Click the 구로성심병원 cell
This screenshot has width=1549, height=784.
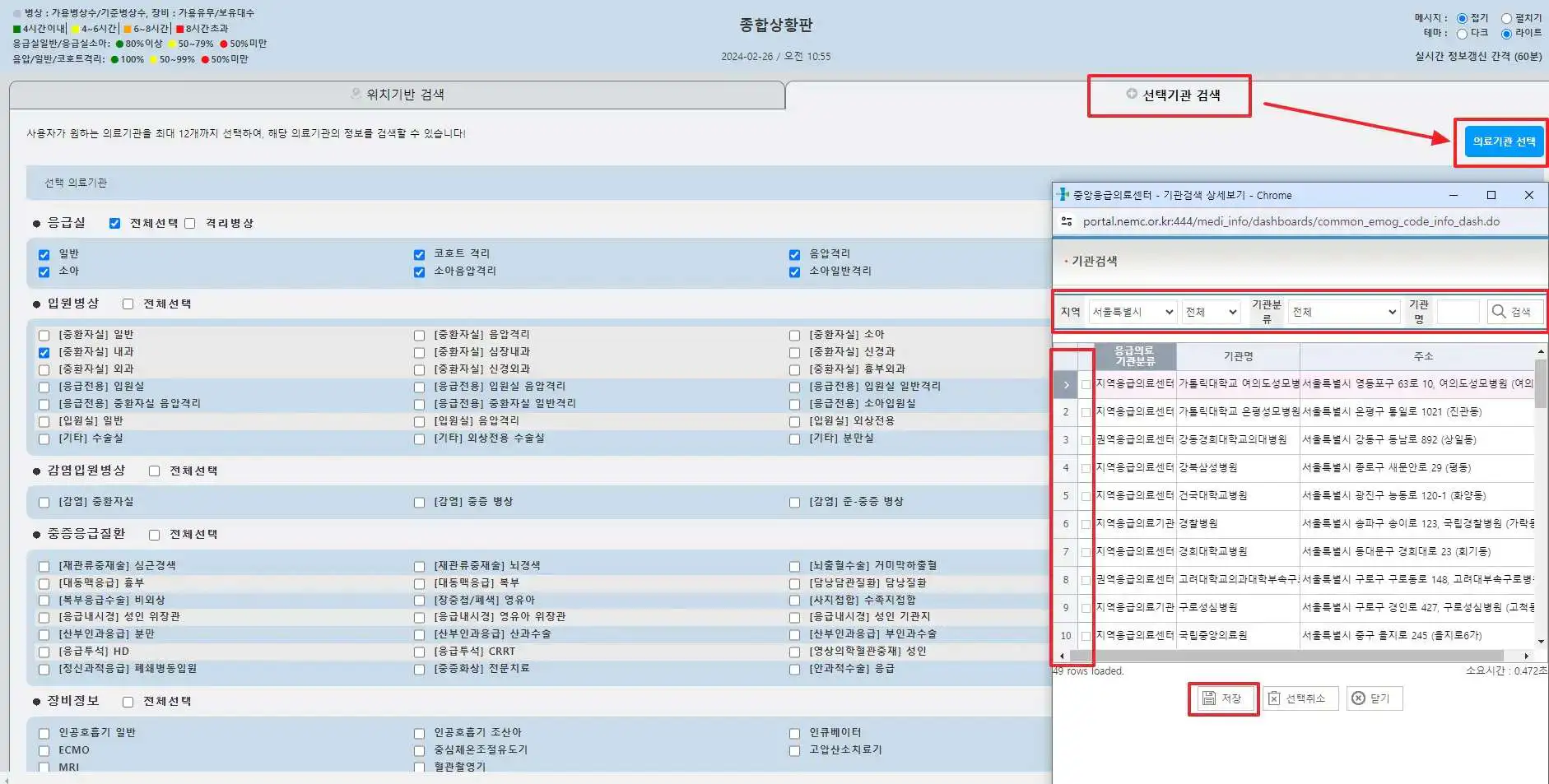coord(1238,608)
